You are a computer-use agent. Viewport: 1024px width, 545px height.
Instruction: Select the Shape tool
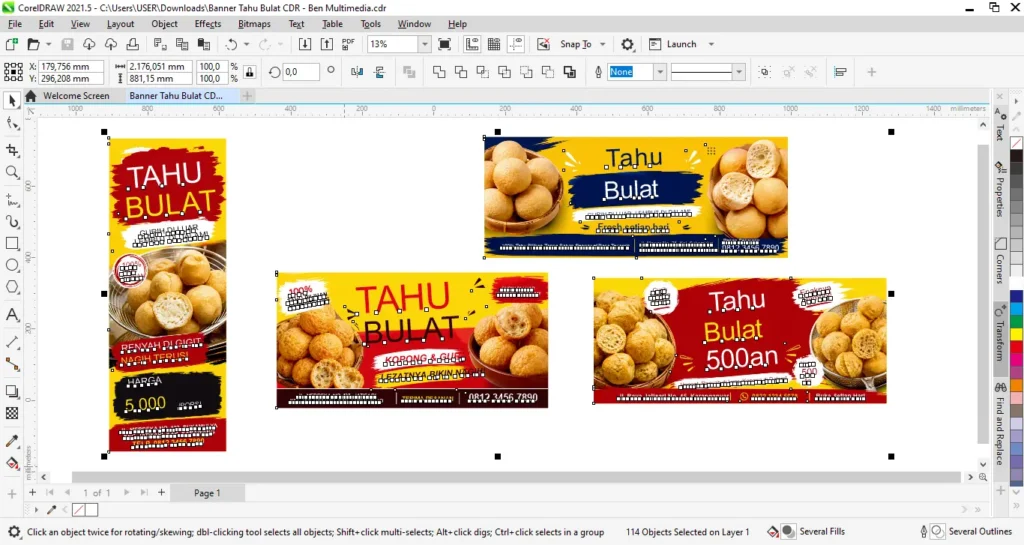point(12,123)
